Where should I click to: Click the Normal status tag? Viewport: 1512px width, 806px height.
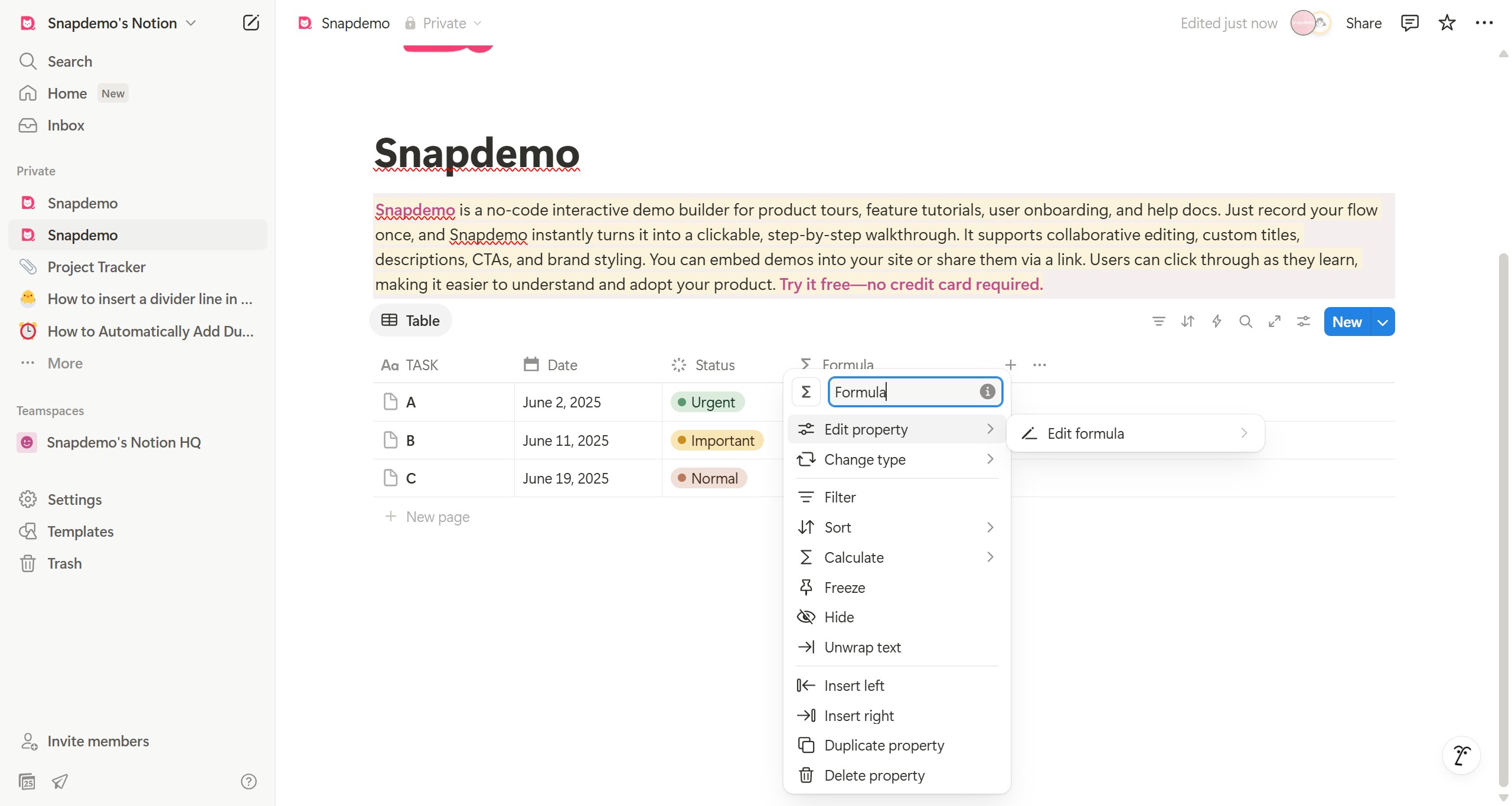pos(708,478)
